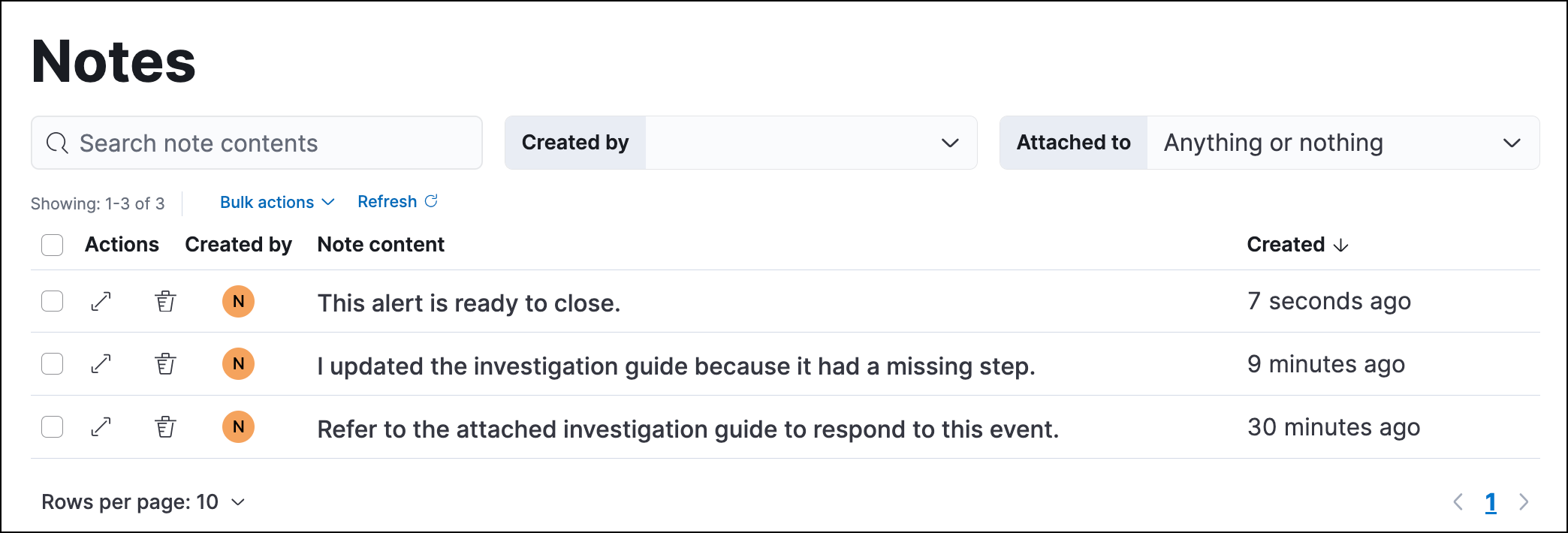The image size is (1568, 533).
Task: Select the checkbox for the first note
Action: pos(52,302)
